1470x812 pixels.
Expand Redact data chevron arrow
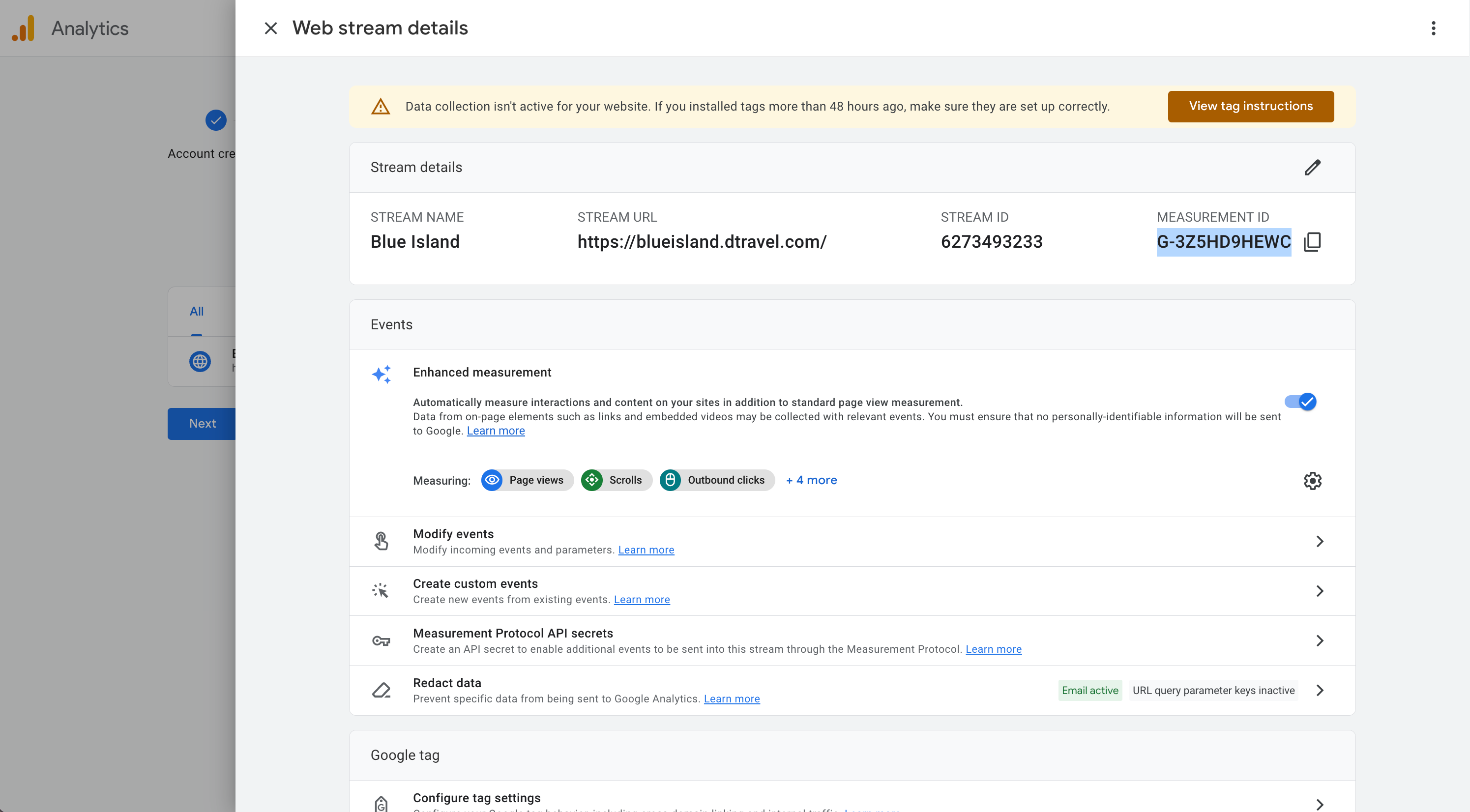click(1320, 690)
